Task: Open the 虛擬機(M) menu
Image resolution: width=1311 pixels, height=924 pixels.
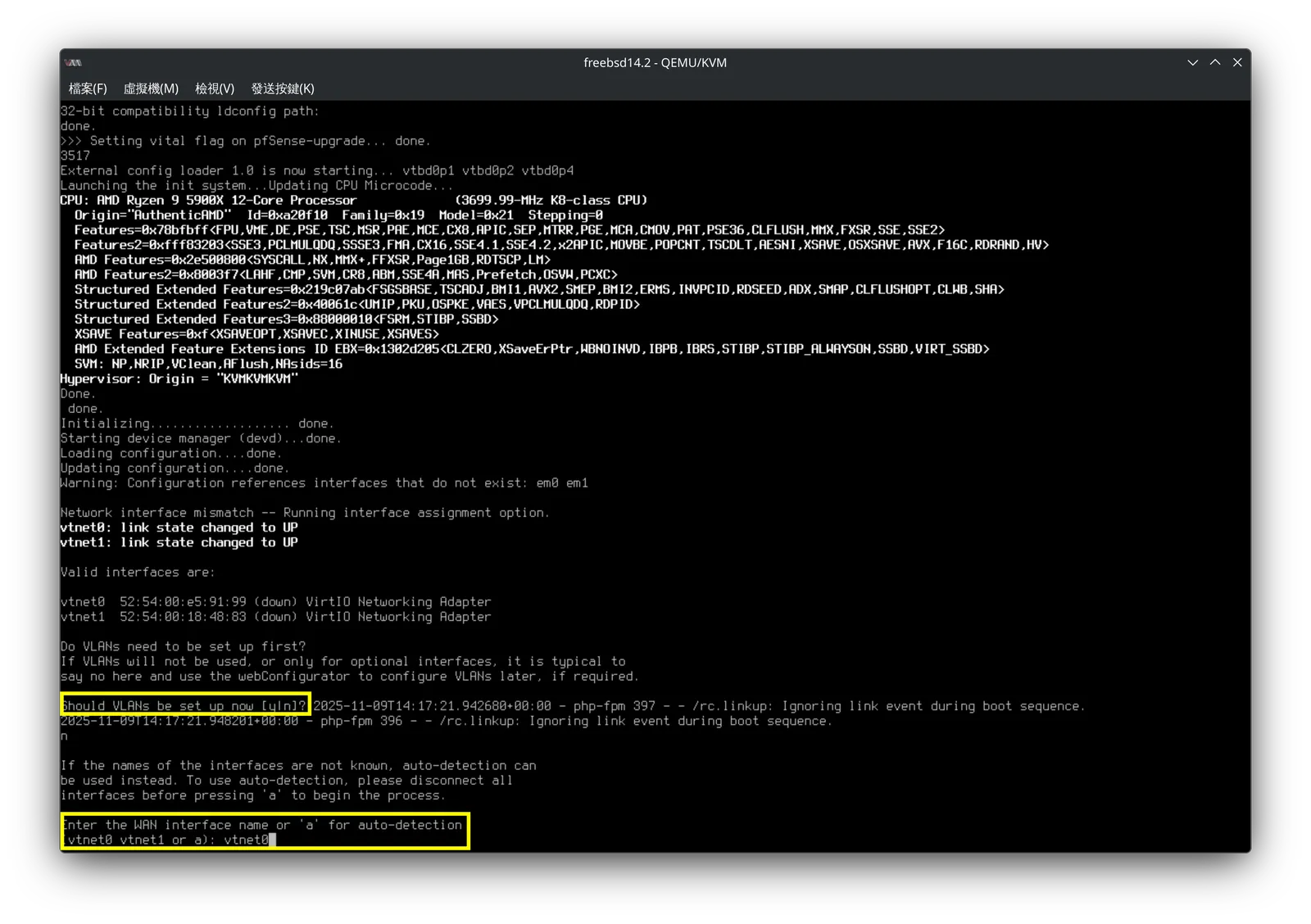Action: click(151, 88)
